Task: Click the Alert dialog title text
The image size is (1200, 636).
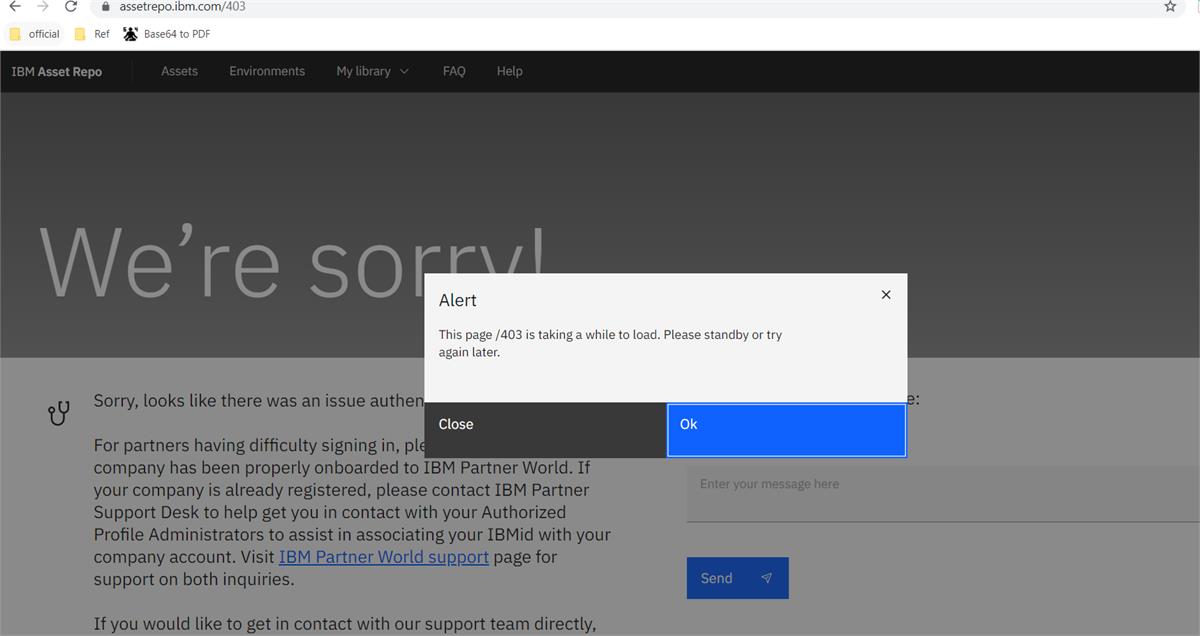Action: (x=458, y=300)
